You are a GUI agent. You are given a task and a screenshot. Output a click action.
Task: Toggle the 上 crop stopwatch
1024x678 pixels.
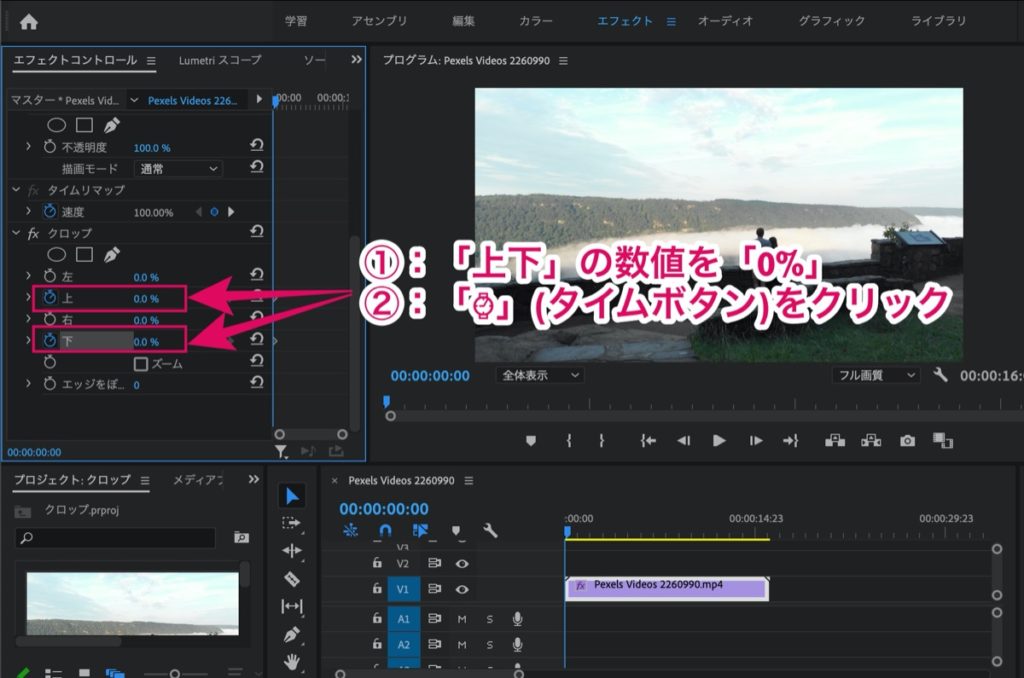click(x=50, y=298)
